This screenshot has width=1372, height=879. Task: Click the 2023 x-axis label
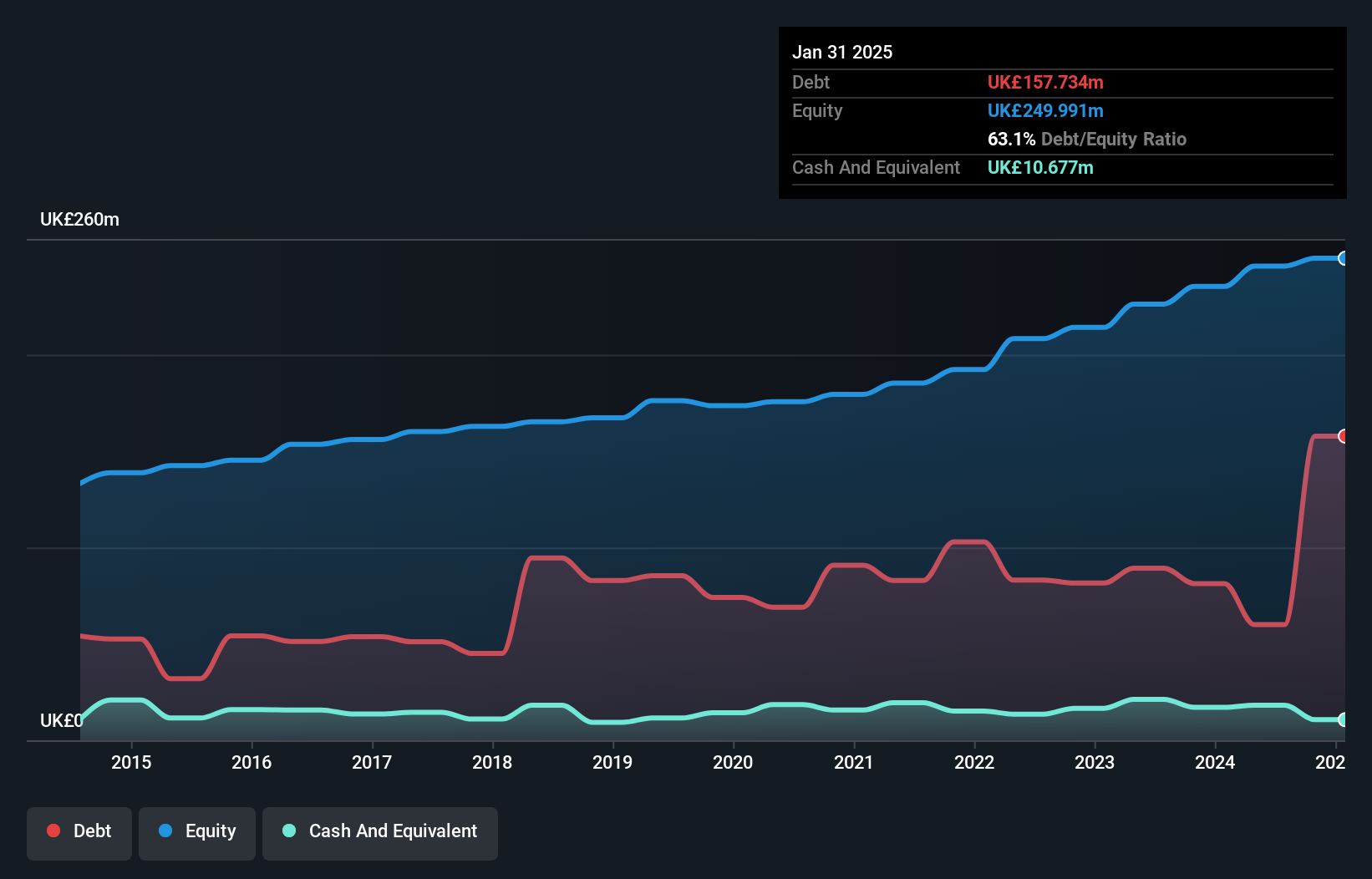pos(1095,762)
